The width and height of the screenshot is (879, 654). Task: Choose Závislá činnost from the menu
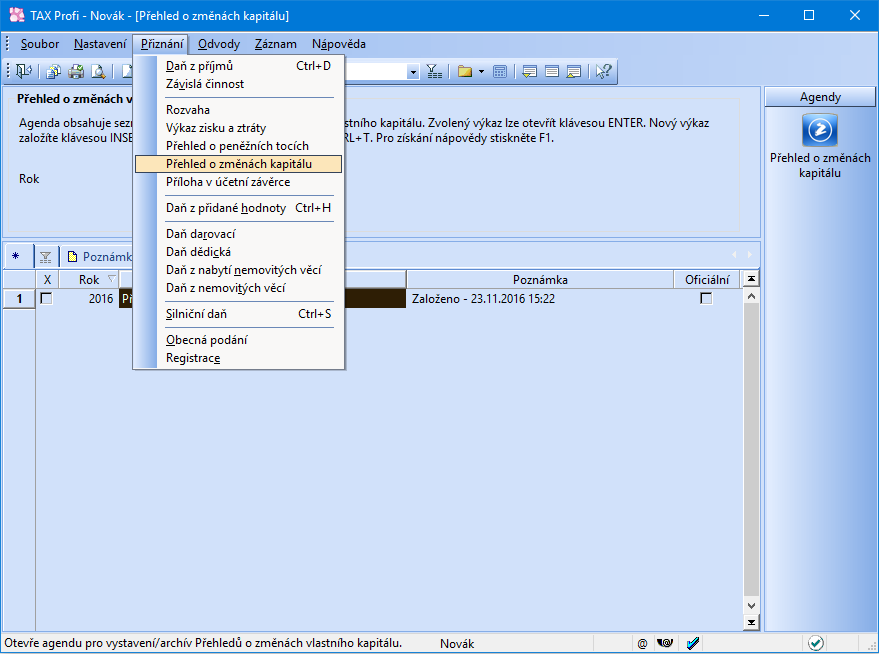239,84
